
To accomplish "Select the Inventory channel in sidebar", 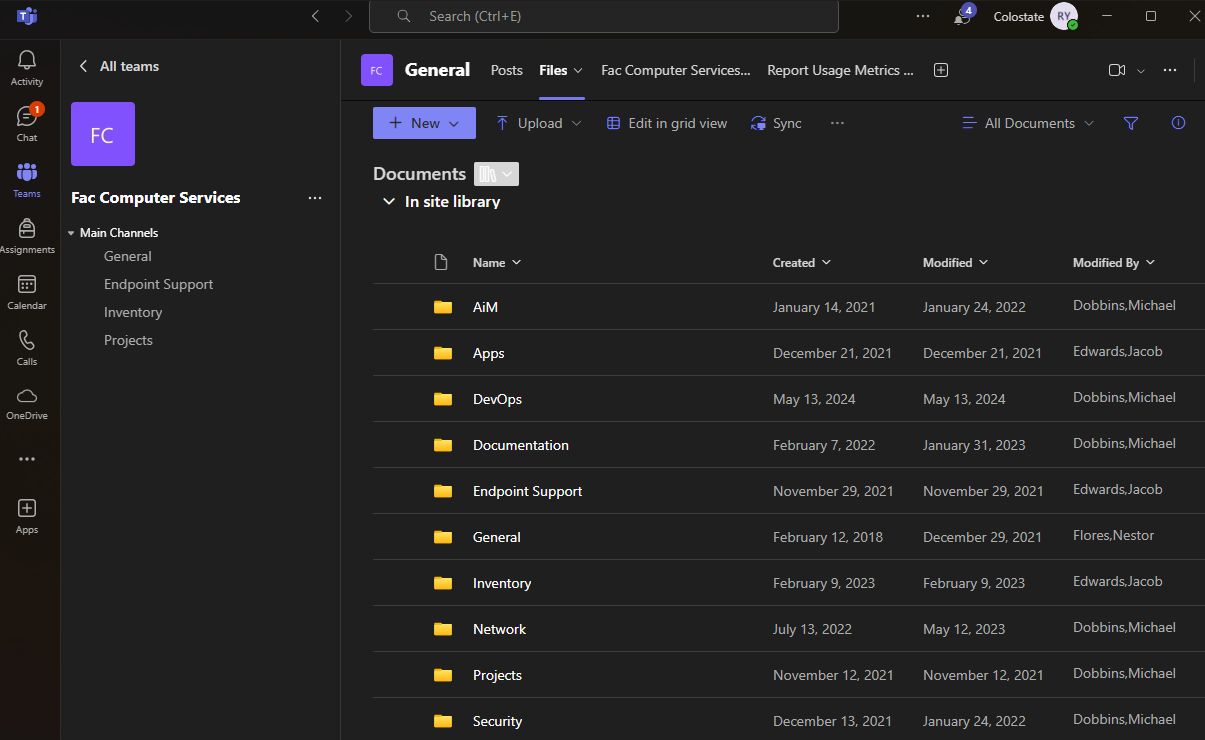I will pos(133,312).
